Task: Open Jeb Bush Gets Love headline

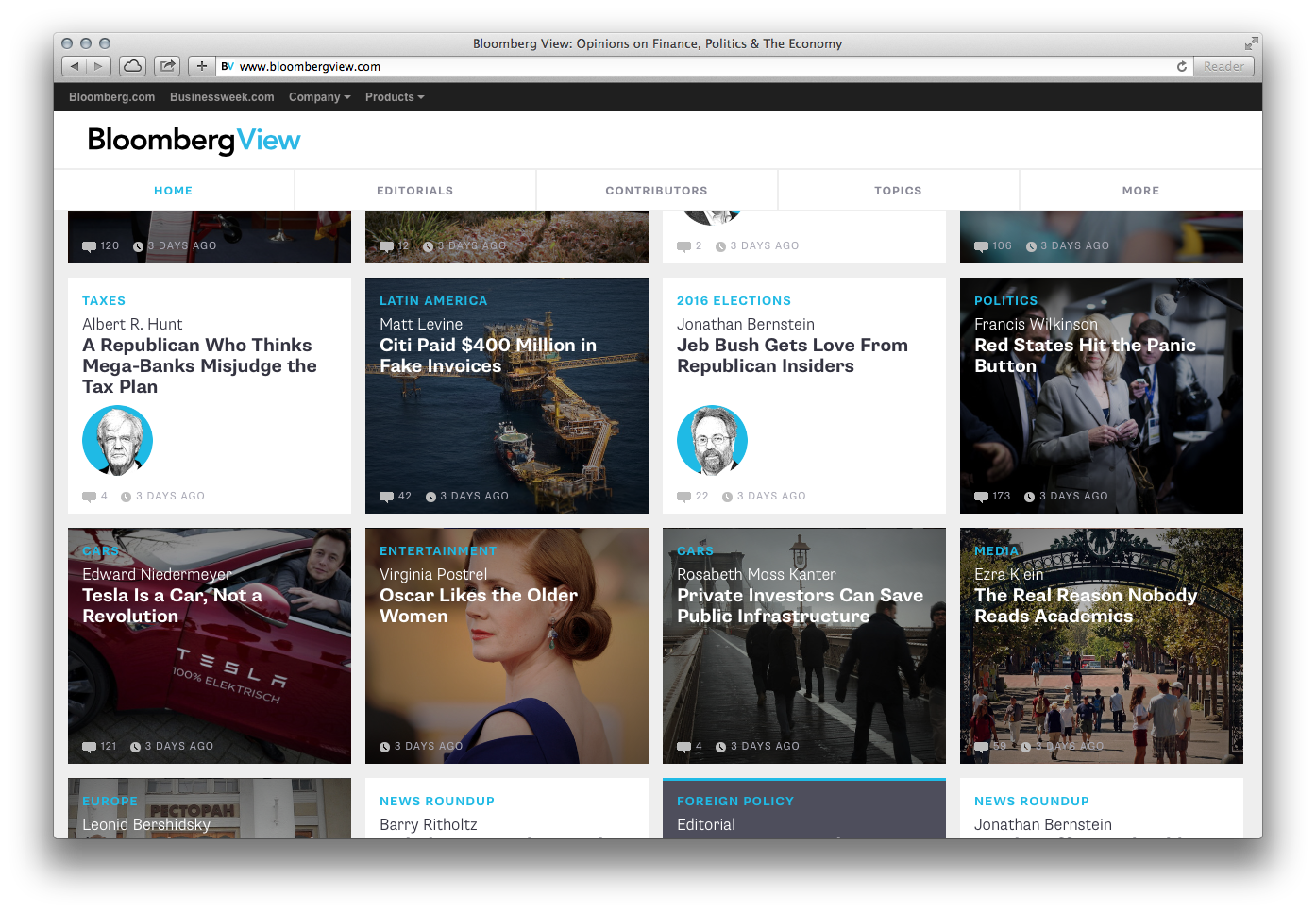Action: [792, 356]
